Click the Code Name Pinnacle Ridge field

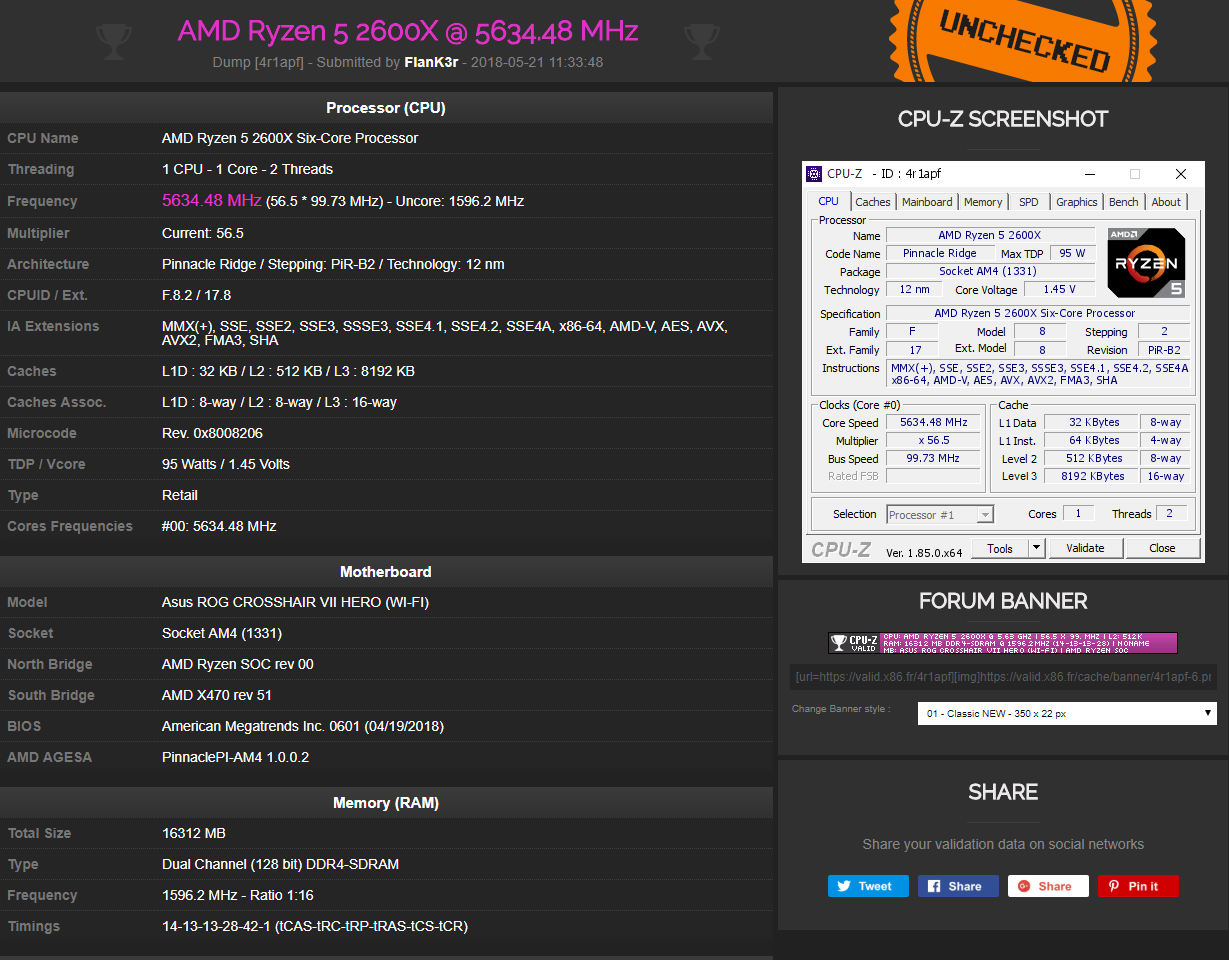[939, 254]
